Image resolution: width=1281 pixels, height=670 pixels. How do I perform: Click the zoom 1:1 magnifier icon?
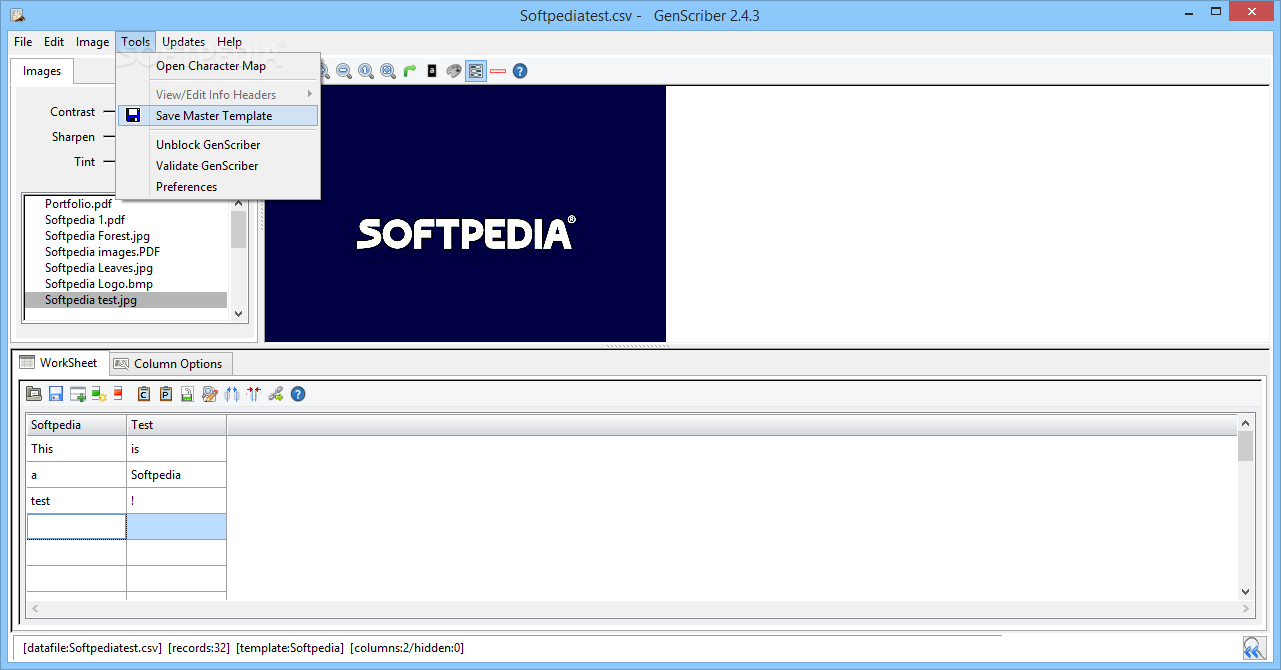pyautogui.click(x=366, y=71)
